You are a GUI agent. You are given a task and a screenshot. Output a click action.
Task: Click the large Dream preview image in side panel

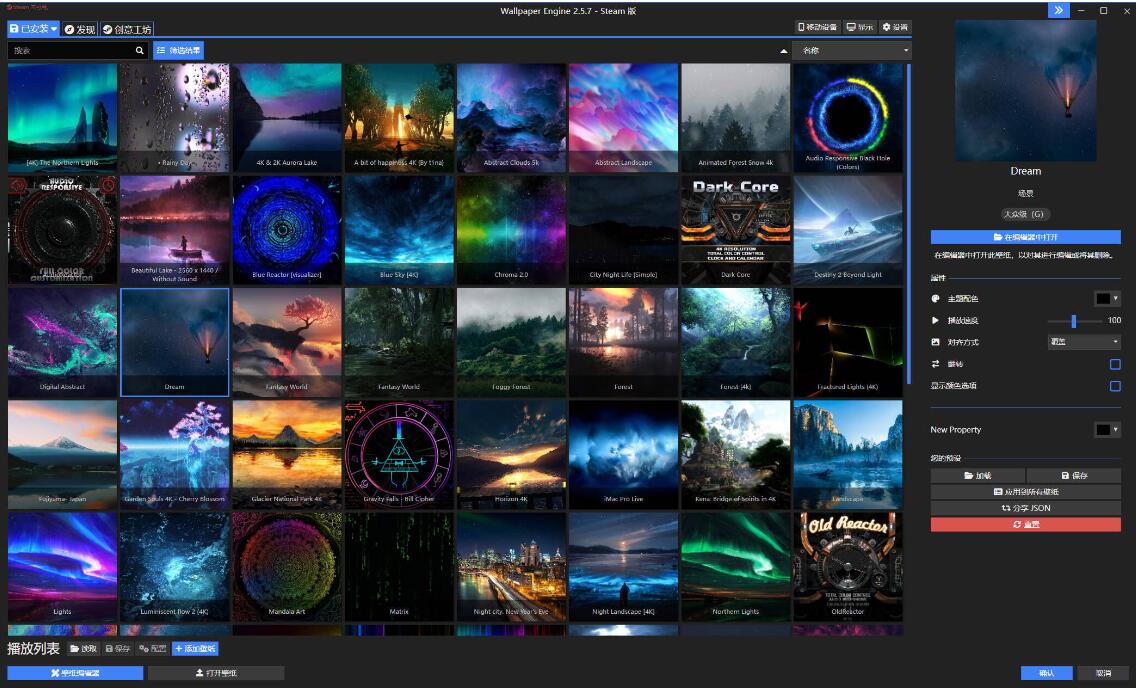tap(1025, 90)
